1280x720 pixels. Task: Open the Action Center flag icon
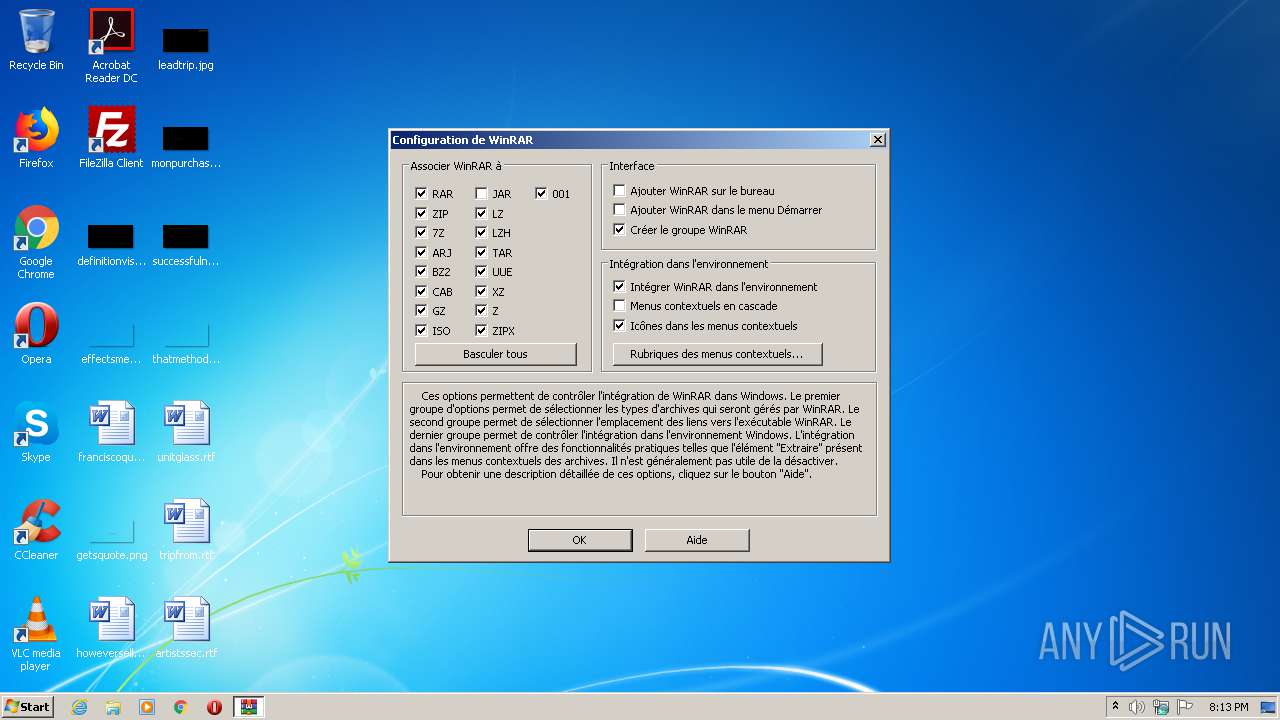click(x=1185, y=707)
